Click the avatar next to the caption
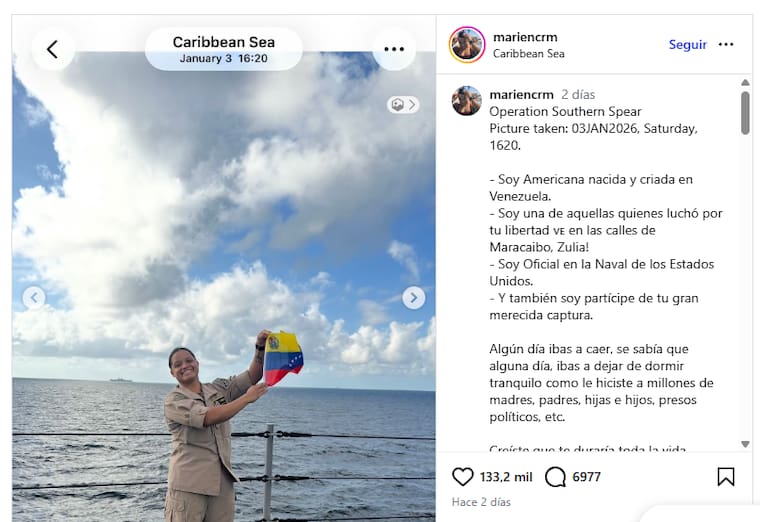Viewport: 760px width, 522px height. point(467,101)
